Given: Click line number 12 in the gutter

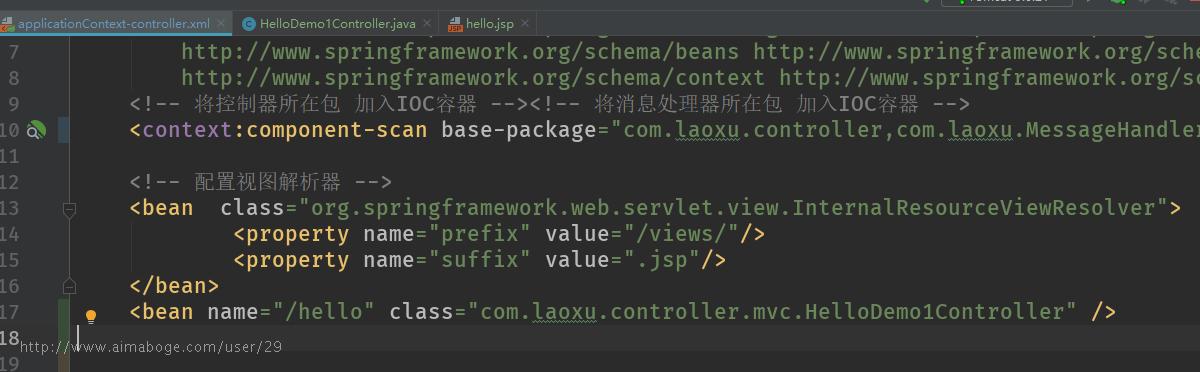Looking at the screenshot, I should click(x=10, y=182).
